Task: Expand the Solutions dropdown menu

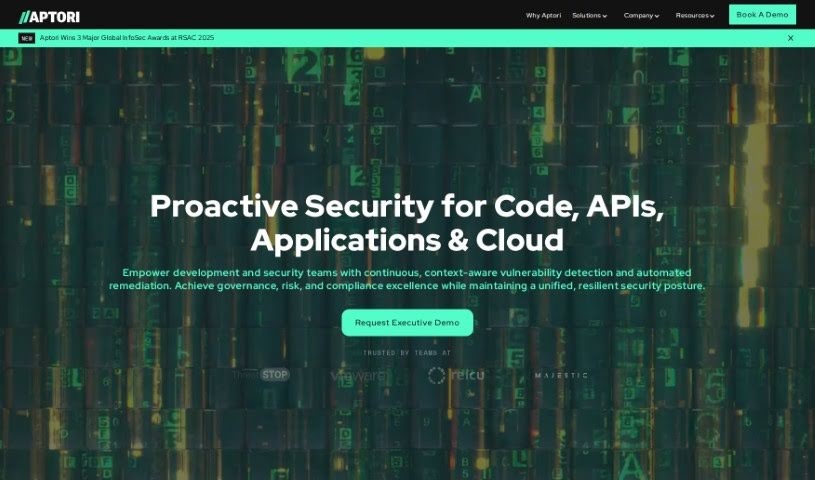Action: [587, 16]
